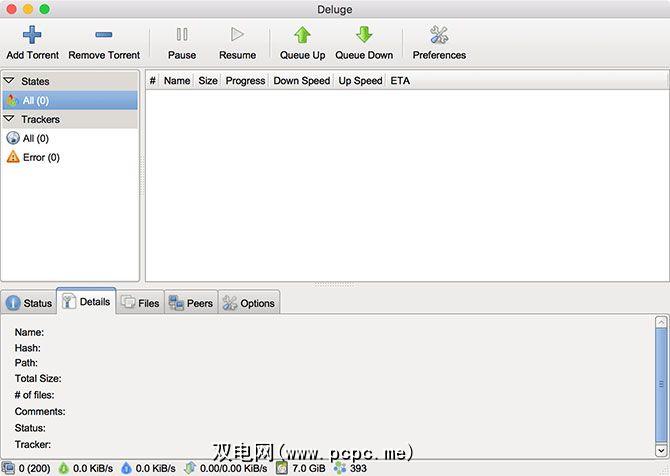Click the DHT nodes 393 indicator
The height and width of the screenshot is (476, 670).
(350, 468)
